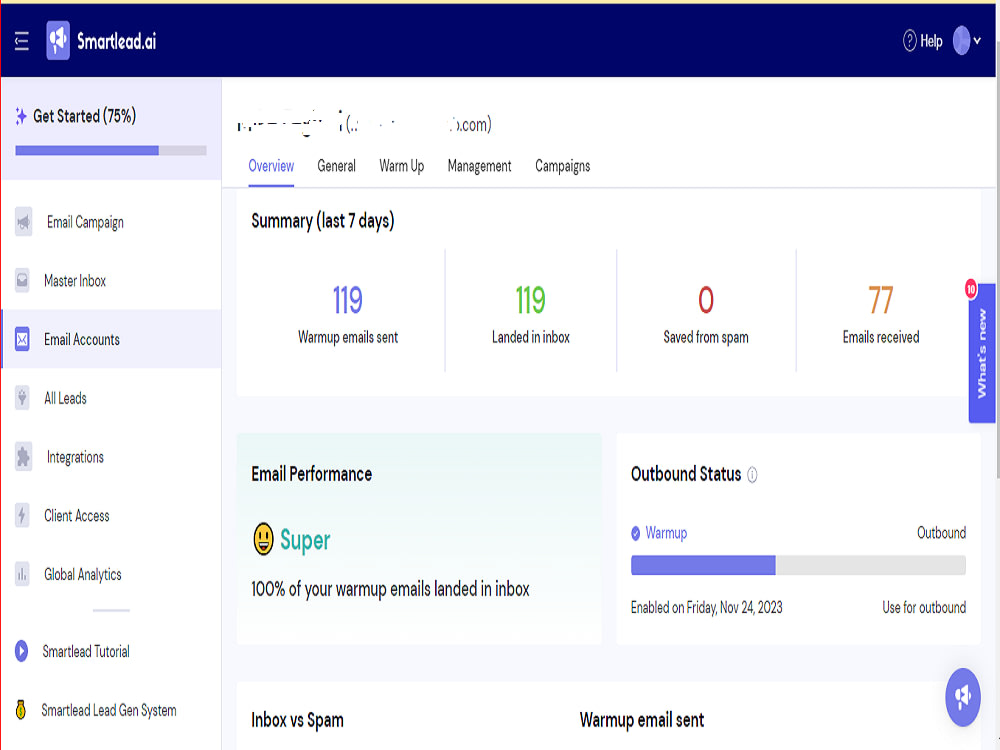
Task: Collapse the sidebar with the hamburger icon
Action: (21, 41)
